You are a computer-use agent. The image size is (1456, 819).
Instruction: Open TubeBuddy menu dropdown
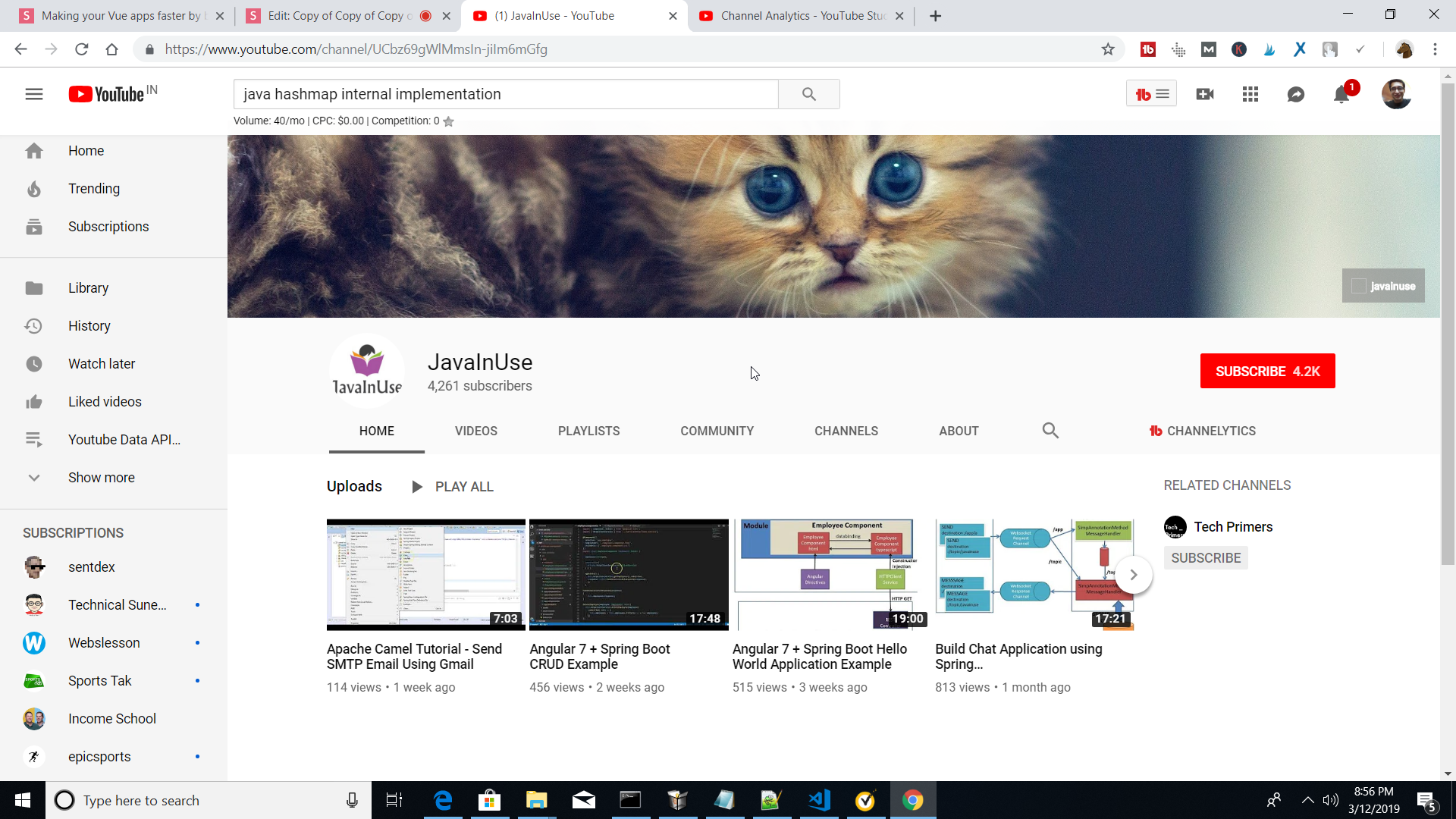(1151, 94)
